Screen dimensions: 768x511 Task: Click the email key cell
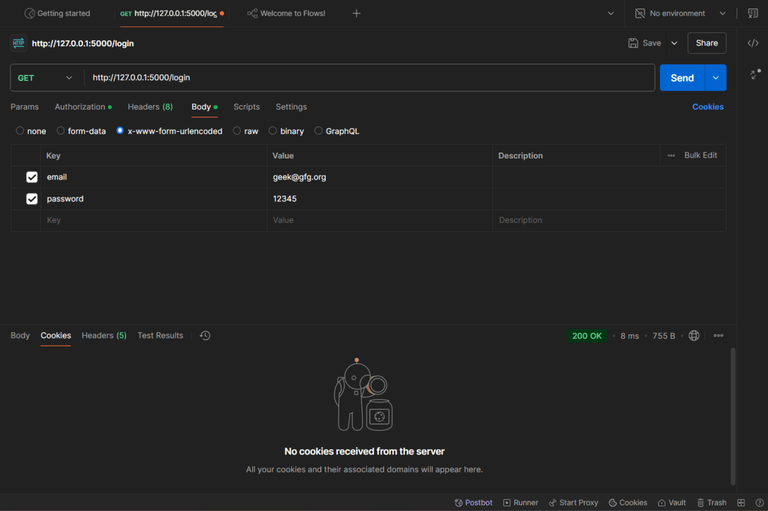click(x=153, y=177)
